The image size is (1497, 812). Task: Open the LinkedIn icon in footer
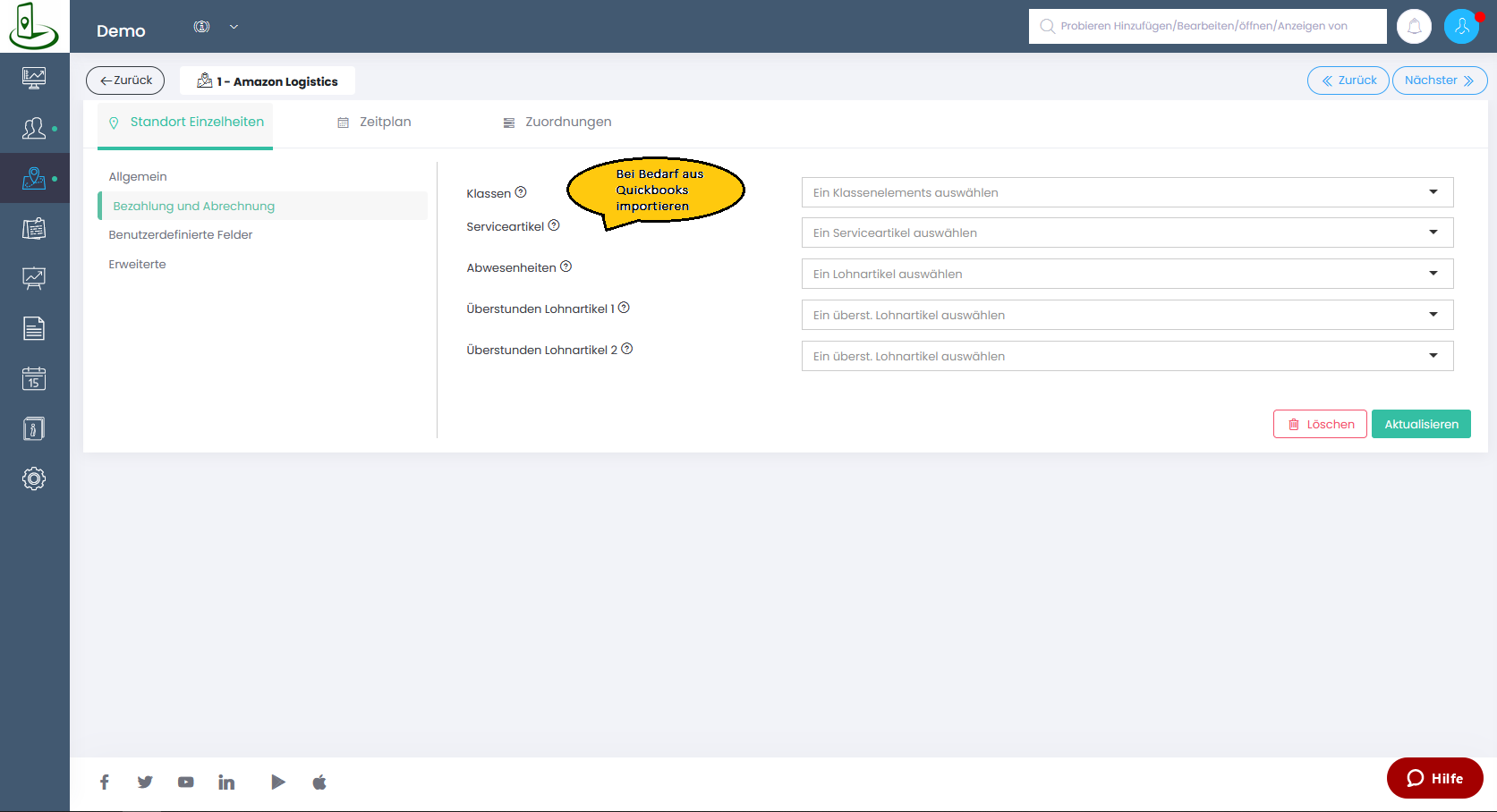226,782
